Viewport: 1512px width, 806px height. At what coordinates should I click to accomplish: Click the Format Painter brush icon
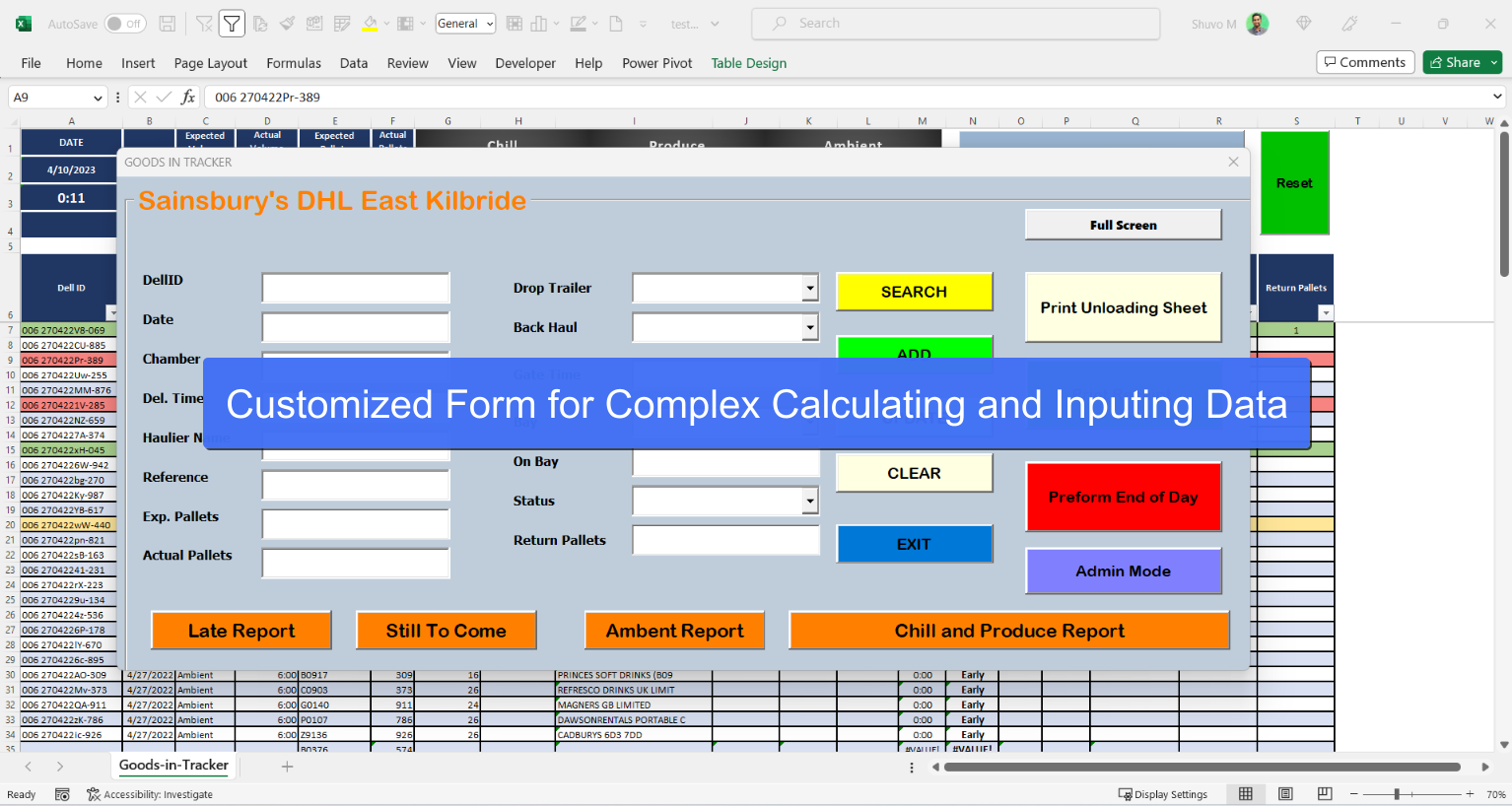[287, 24]
